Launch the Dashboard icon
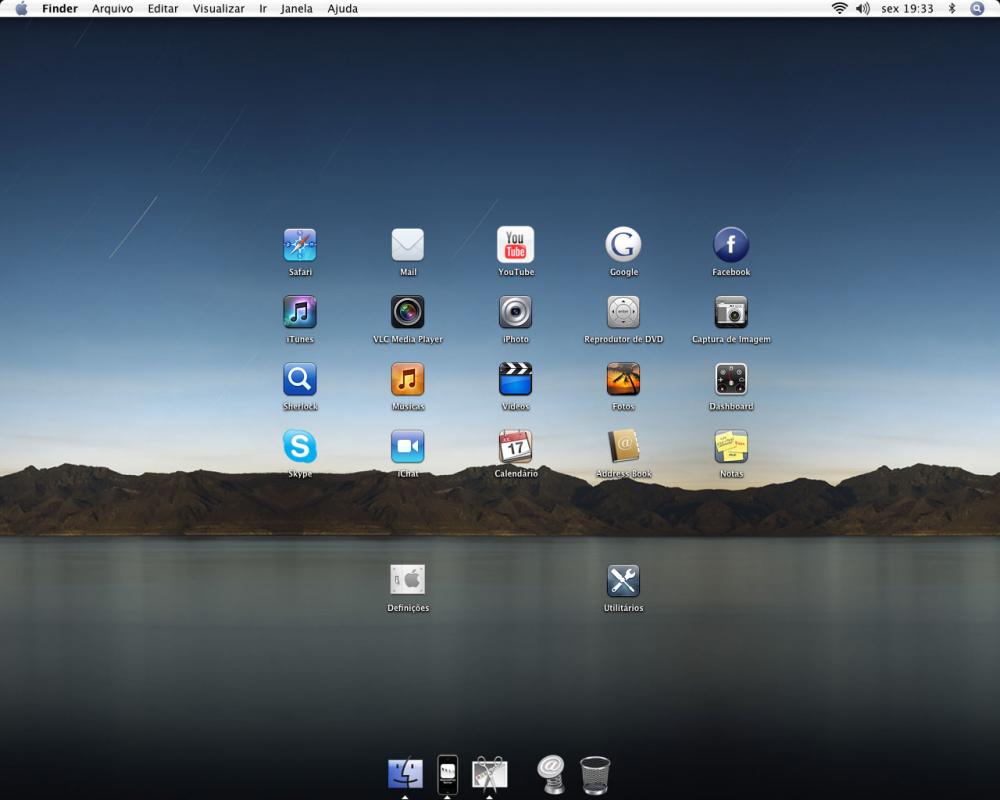The width and height of the screenshot is (1000, 800). [731, 380]
